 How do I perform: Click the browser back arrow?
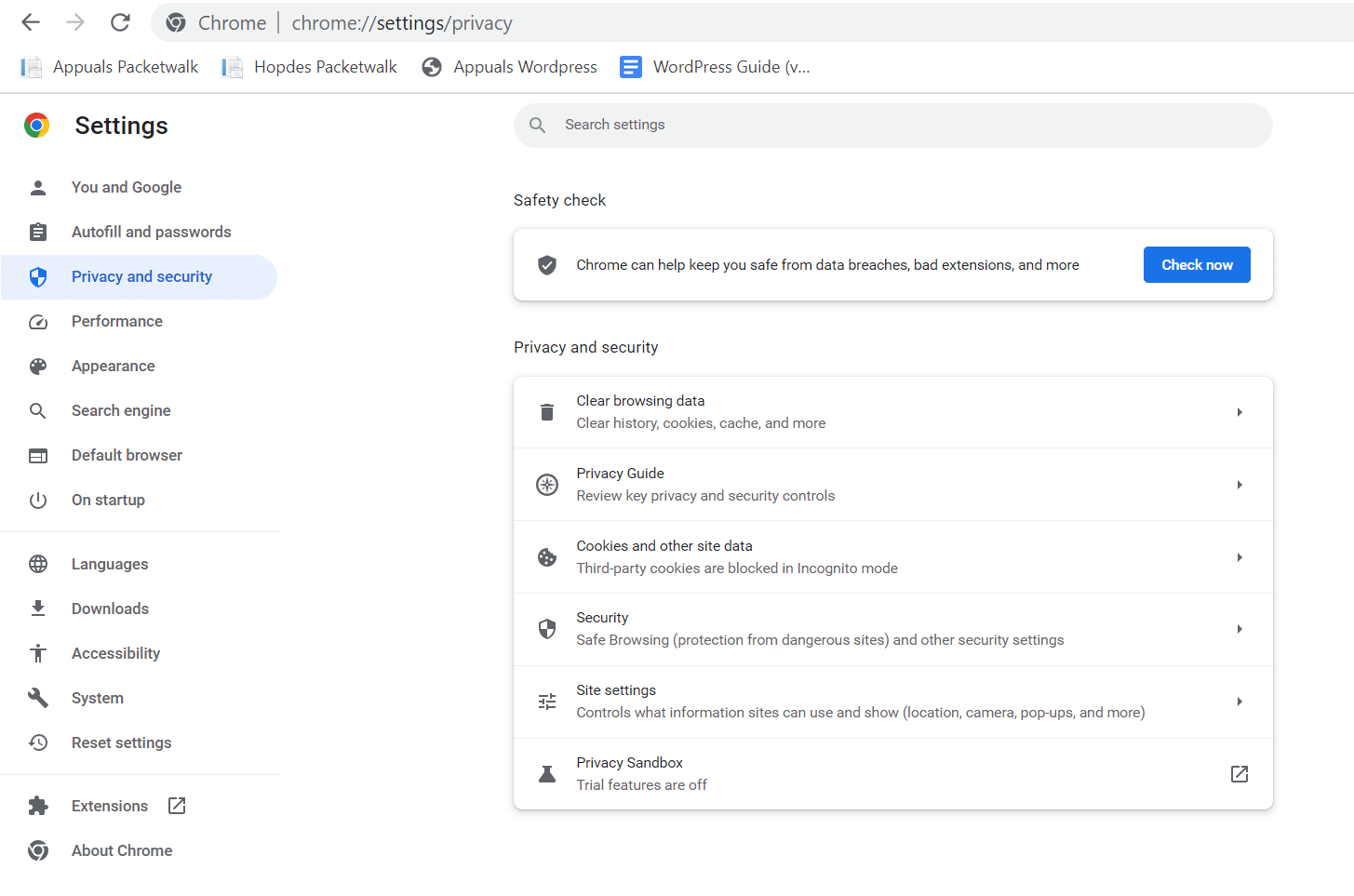point(31,22)
